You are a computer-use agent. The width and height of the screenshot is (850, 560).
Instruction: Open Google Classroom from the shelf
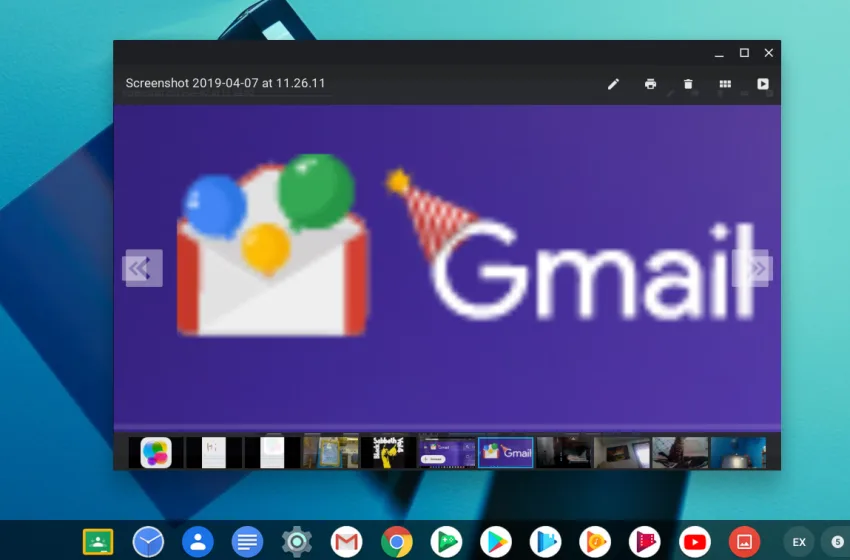tap(98, 542)
